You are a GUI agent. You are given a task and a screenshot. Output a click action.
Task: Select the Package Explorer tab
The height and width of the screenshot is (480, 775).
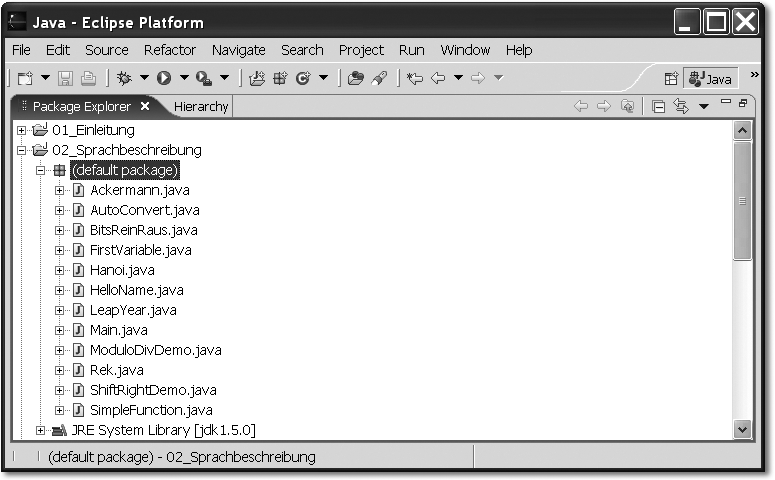pyautogui.click(x=82, y=106)
